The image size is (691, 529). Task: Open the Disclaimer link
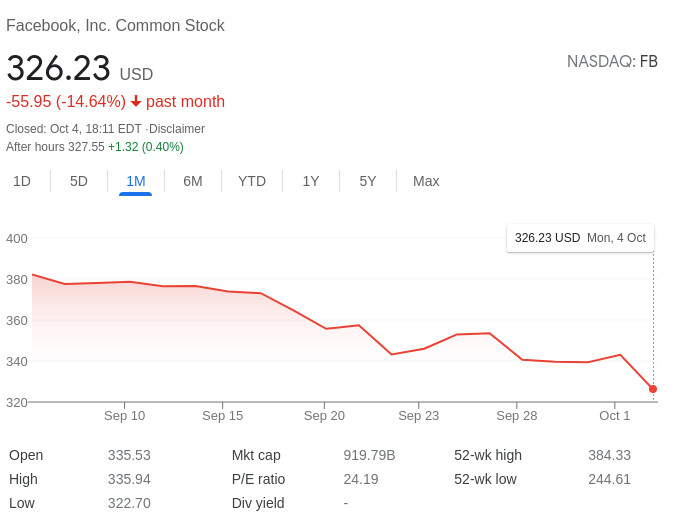177,129
